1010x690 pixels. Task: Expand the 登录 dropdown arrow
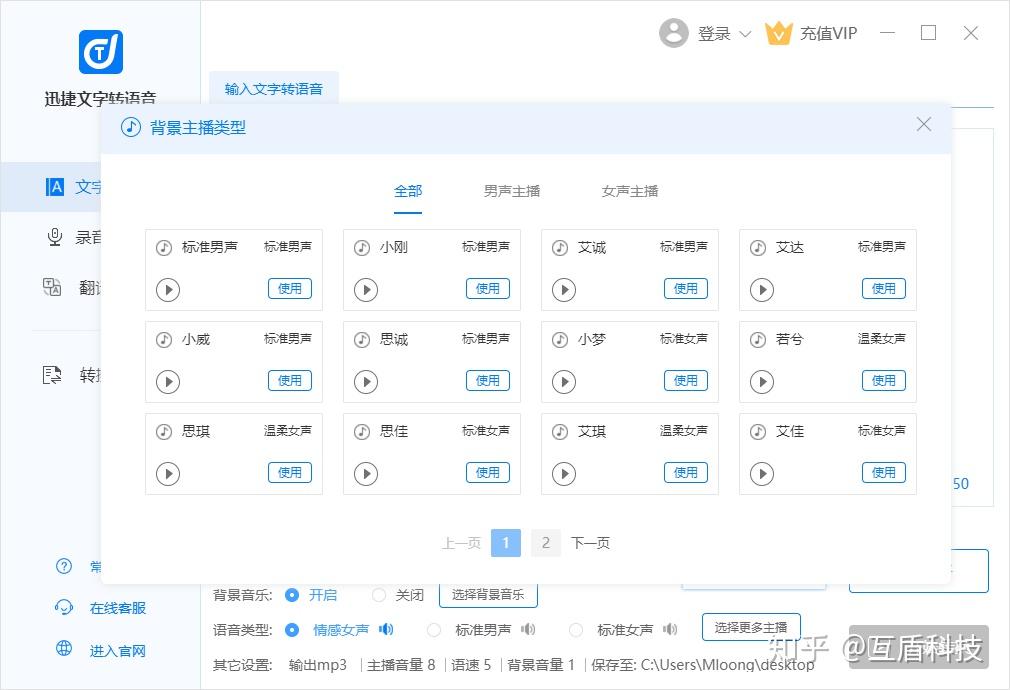tap(745, 34)
